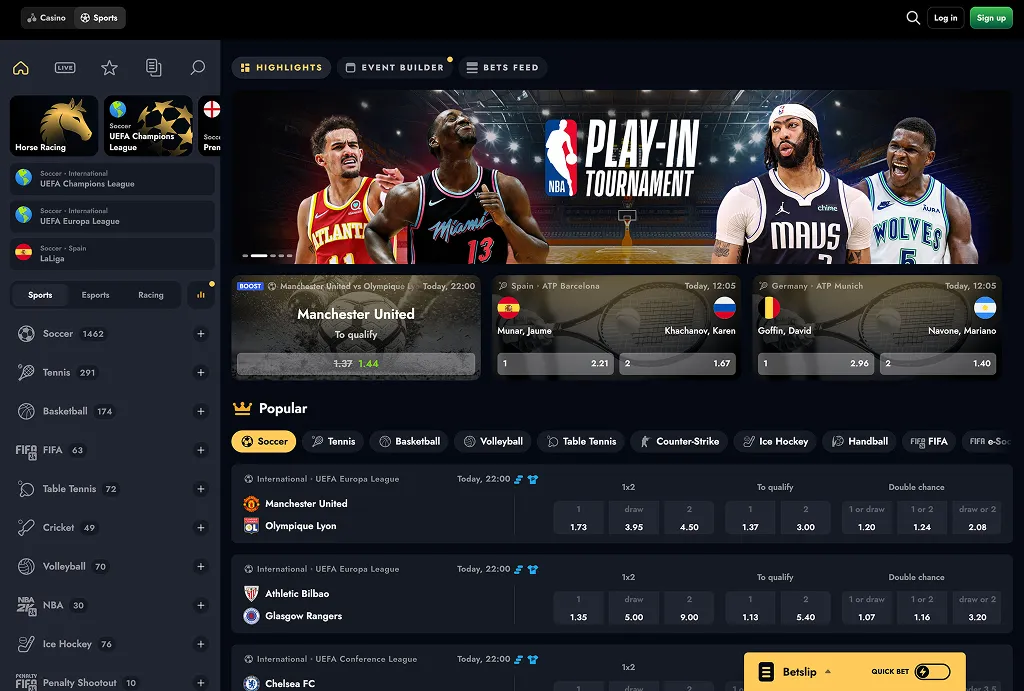Image resolution: width=1024 pixels, height=691 pixels.
Task: Select the Basketball filter in Popular
Action: click(409, 441)
